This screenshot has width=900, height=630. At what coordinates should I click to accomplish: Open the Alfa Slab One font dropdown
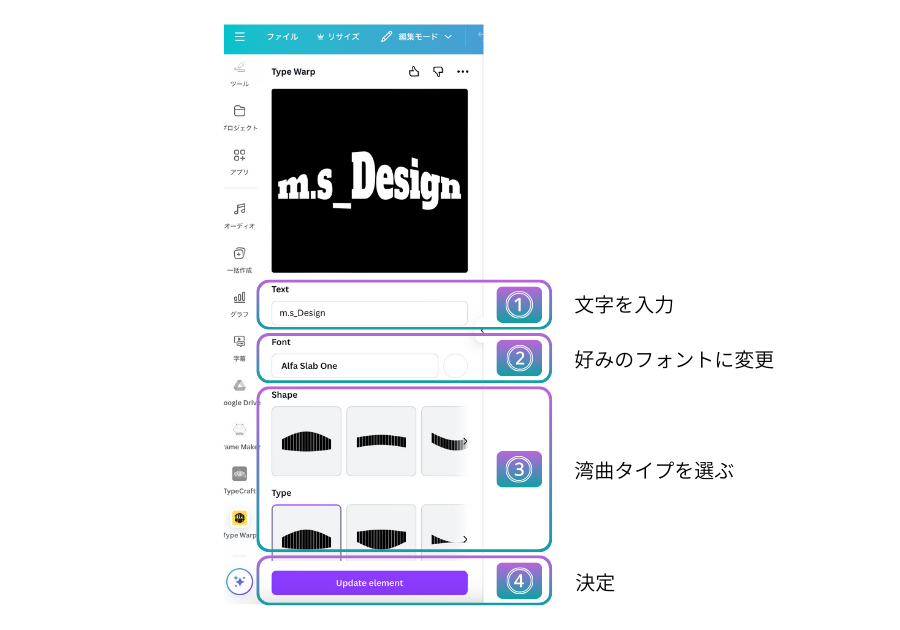point(354,366)
